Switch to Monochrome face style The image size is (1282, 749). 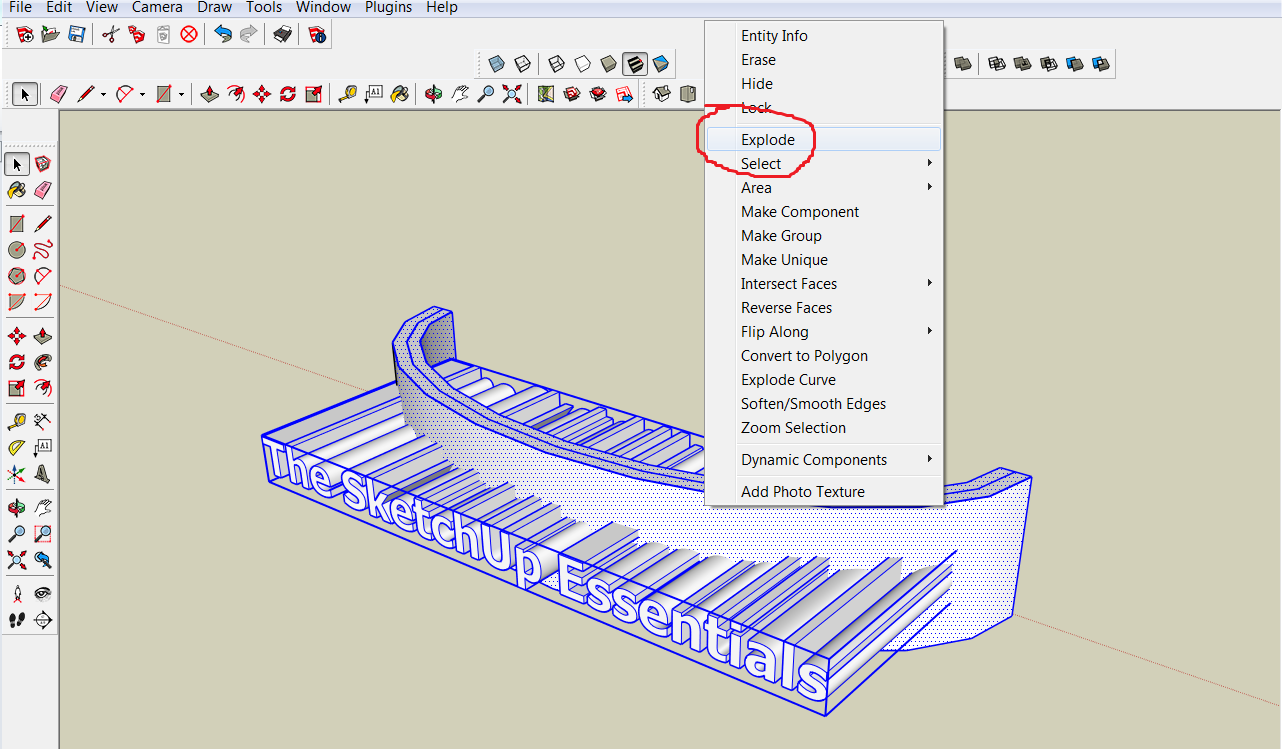point(661,64)
